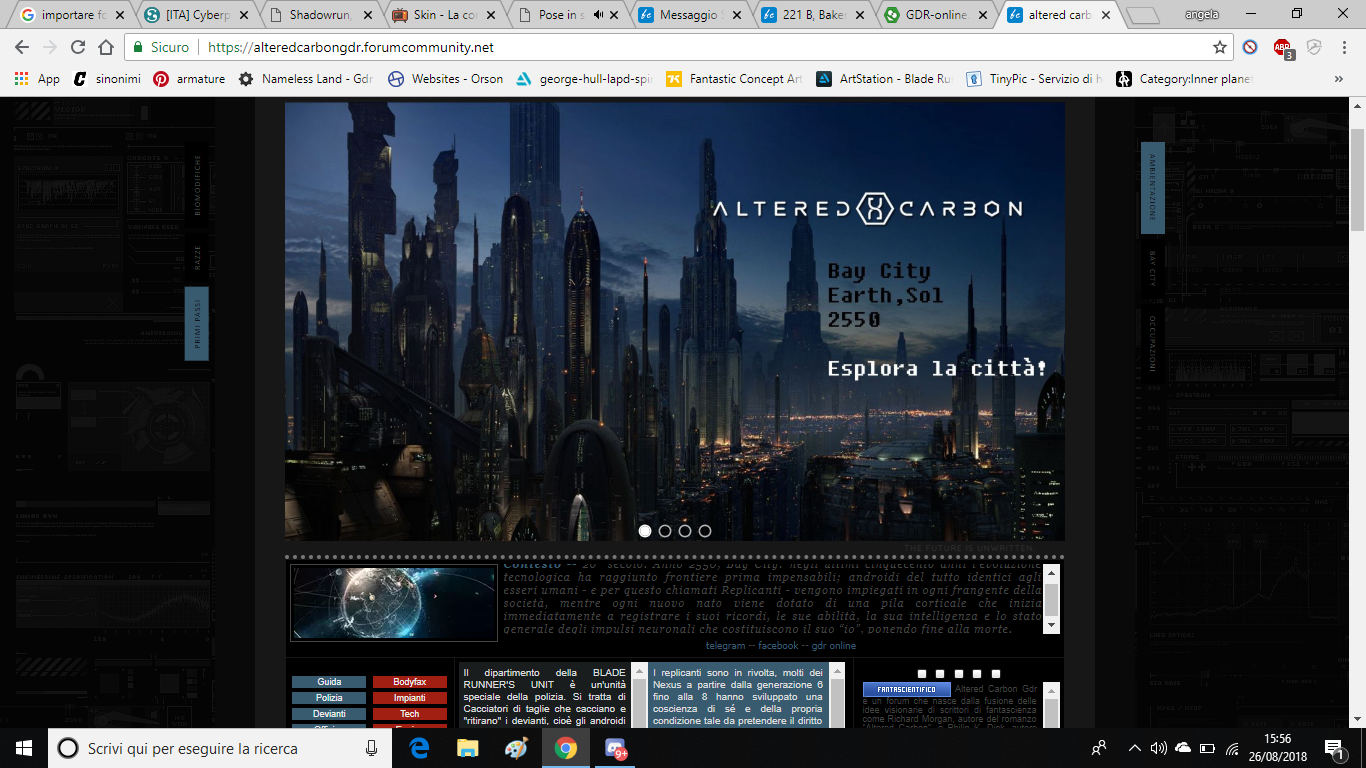Open the Windows Start menu
The image size is (1366, 768).
click(24, 748)
